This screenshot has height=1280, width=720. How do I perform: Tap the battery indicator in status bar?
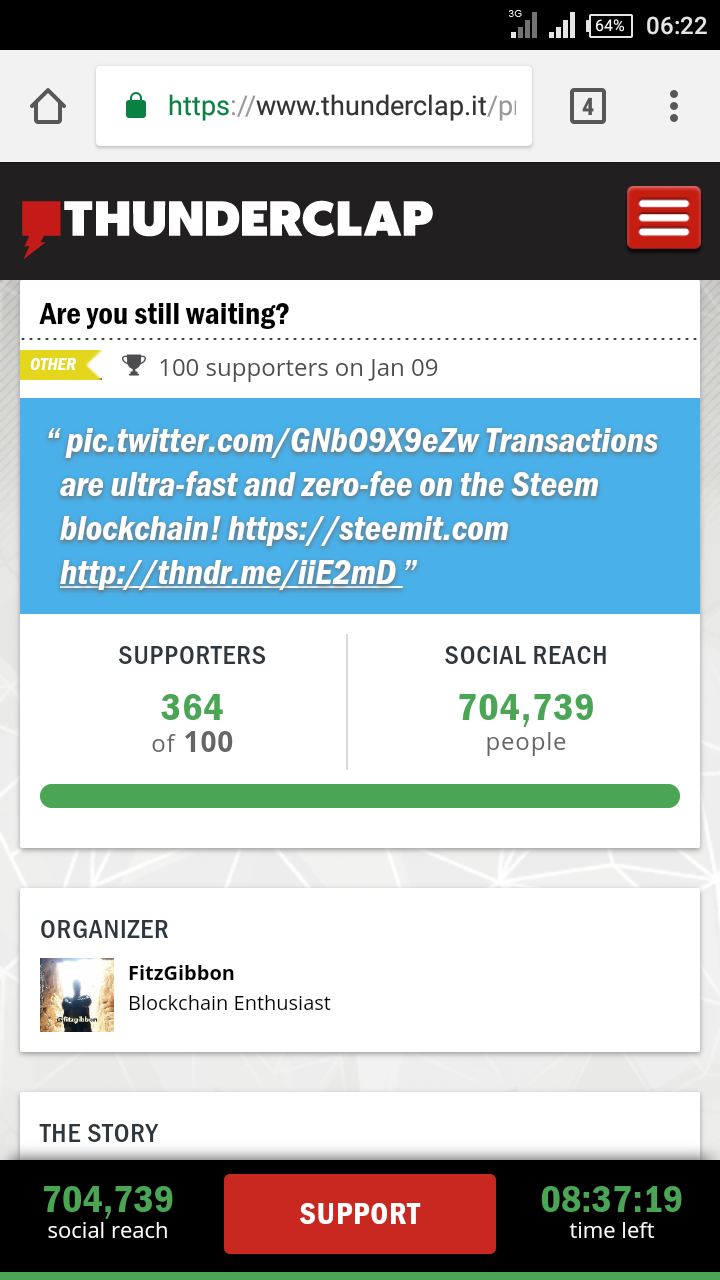[x=611, y=26]
